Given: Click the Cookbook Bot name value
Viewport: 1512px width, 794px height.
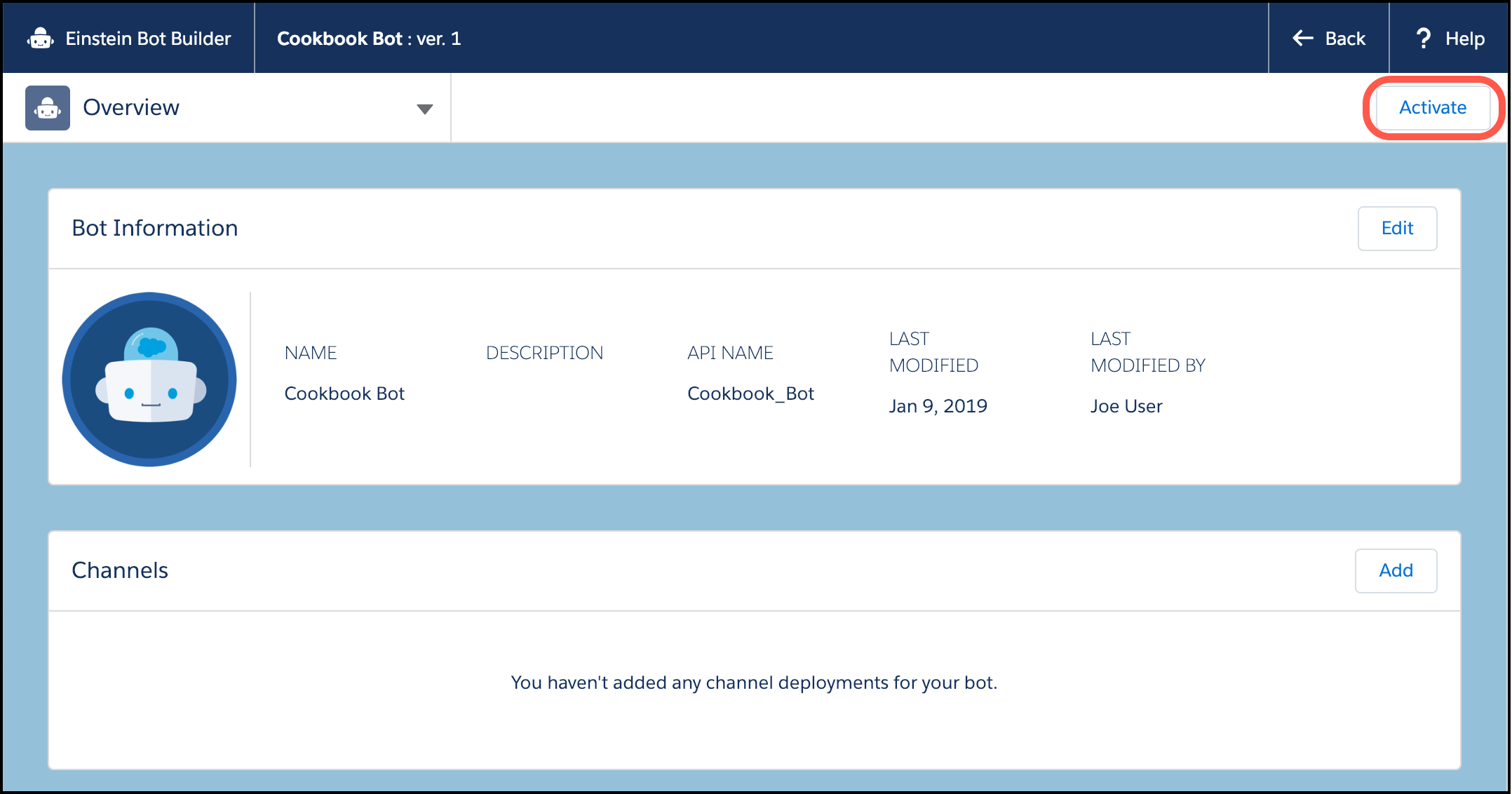Looking at the screenshot, I should click(344, 393).
